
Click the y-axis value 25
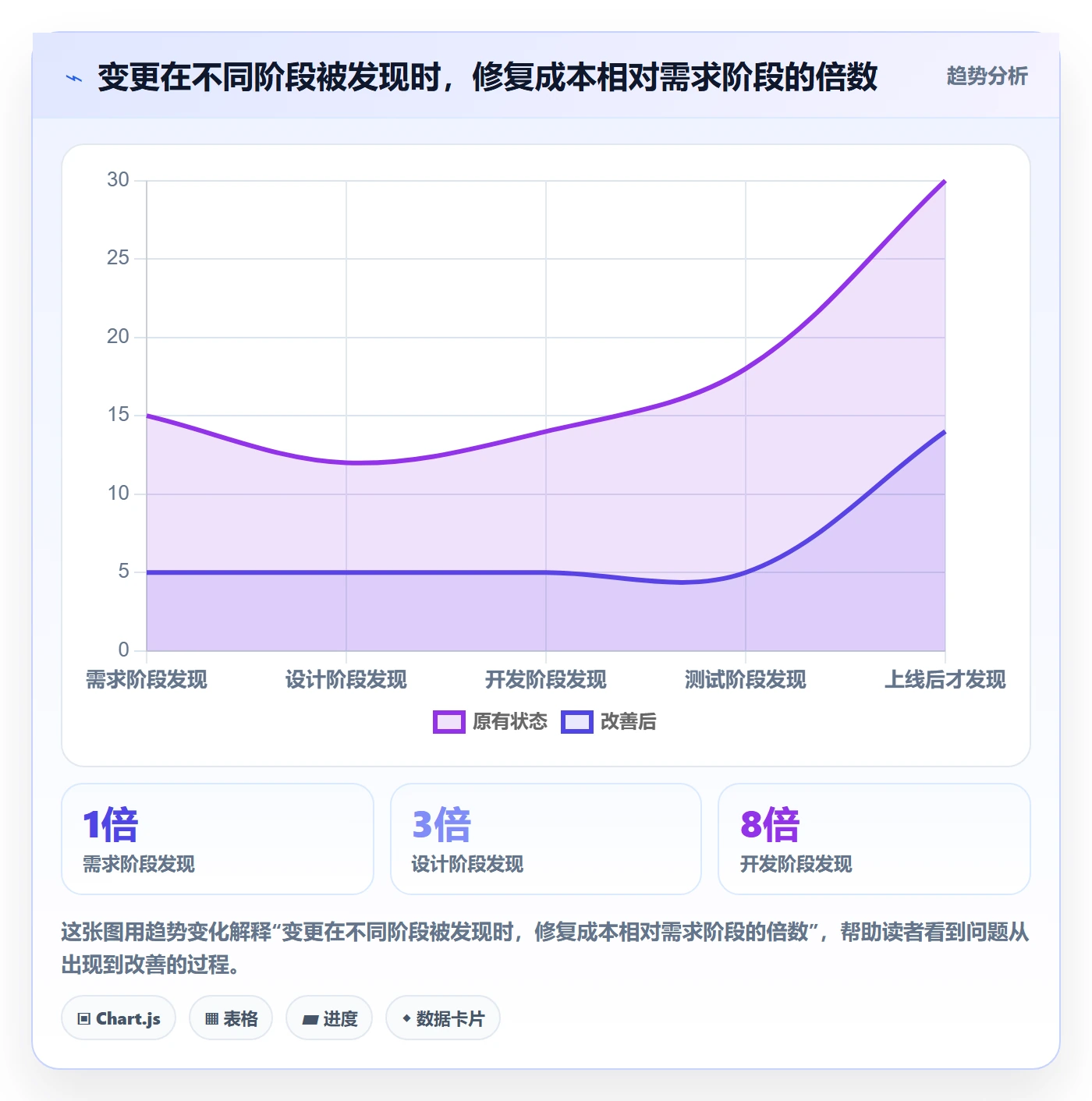[118, 258]
